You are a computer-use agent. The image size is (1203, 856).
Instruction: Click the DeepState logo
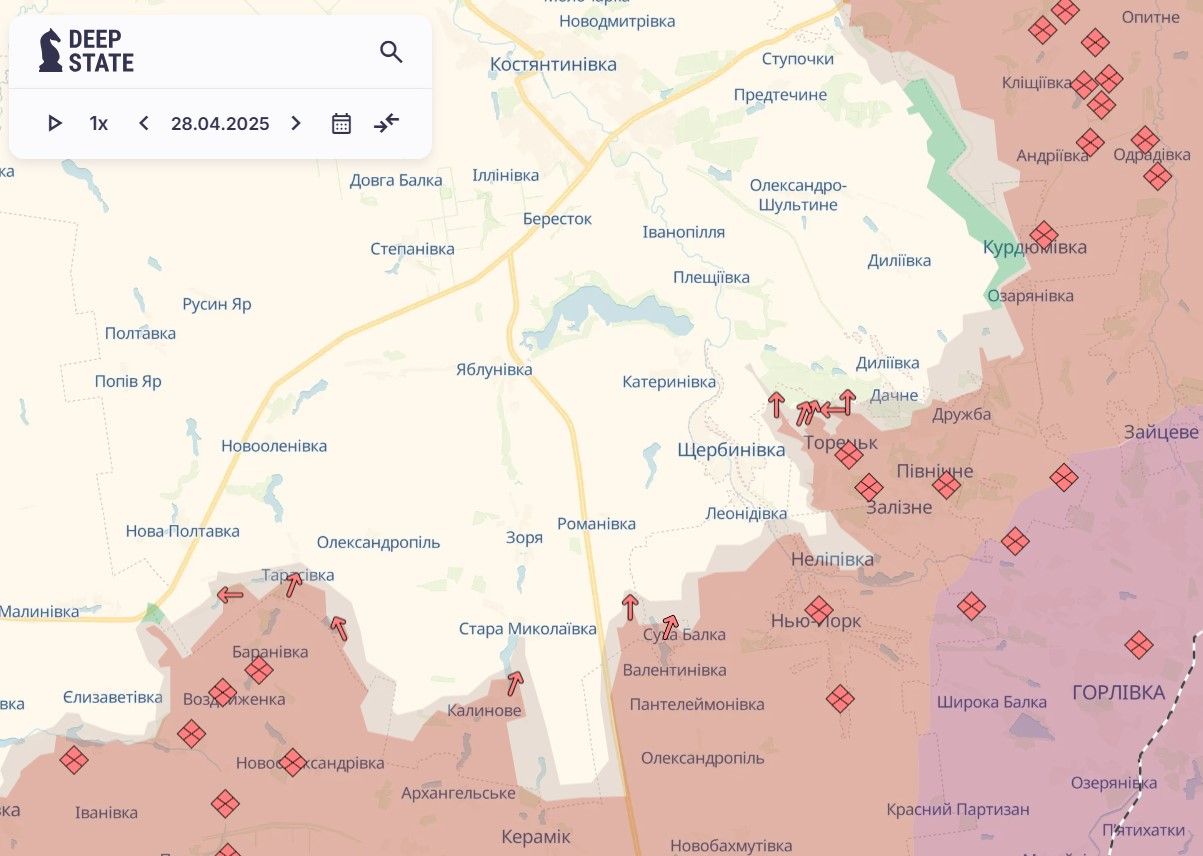[x=86, y=51]
